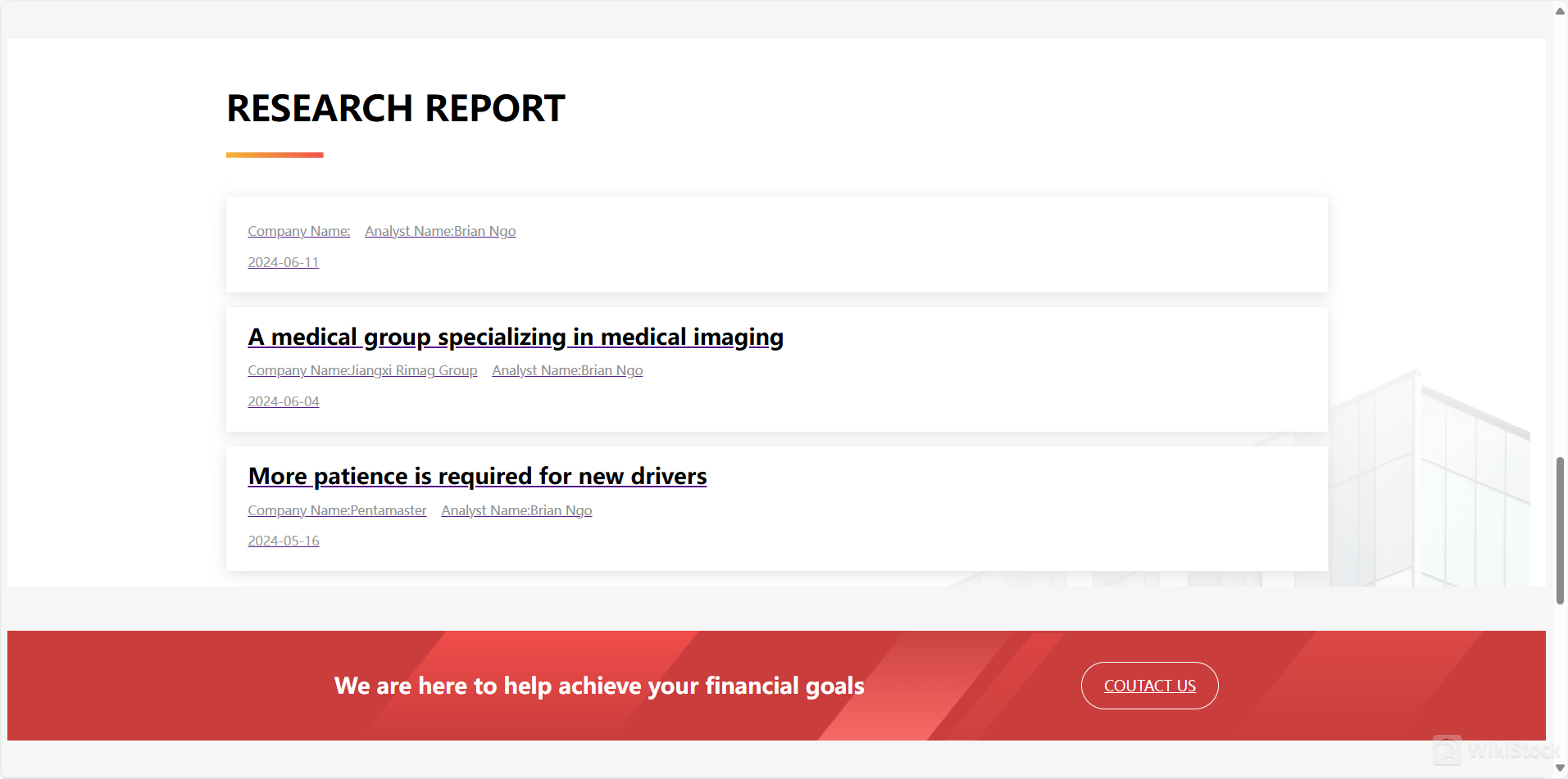The width and height of the screenshot is (1568, 779).
Task: Click the 'help achieve your financial goals' banner text
Action: click(599, 686)
